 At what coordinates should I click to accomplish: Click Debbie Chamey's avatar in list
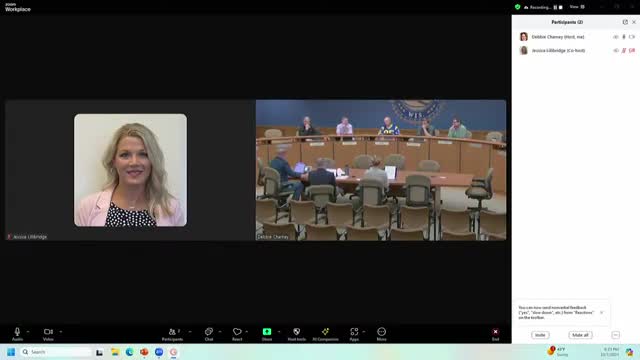(x=524, y=37)
